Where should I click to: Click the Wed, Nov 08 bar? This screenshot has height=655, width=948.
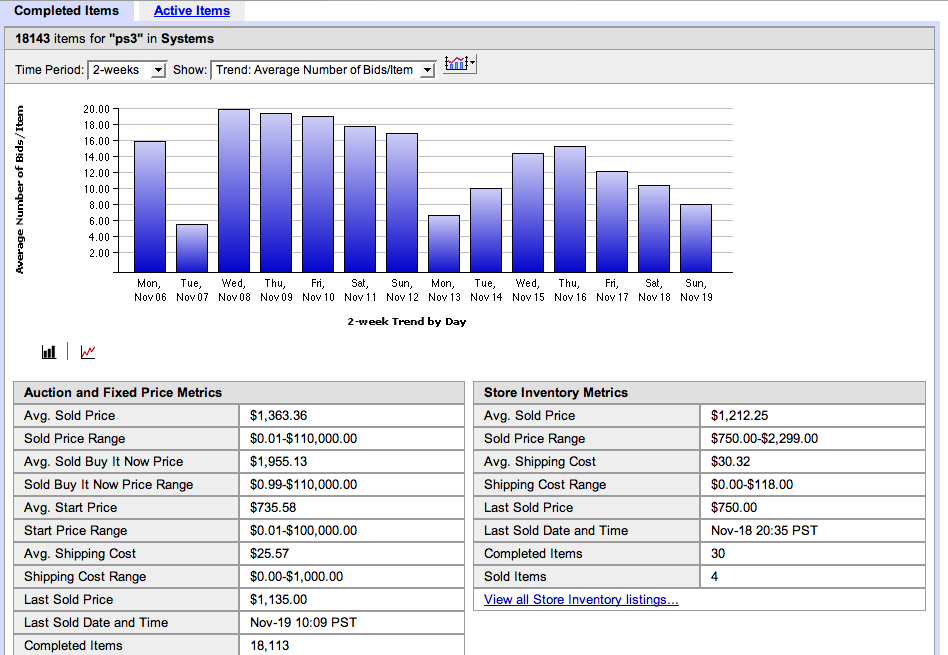pyautogui.click(x=234, y=191)
